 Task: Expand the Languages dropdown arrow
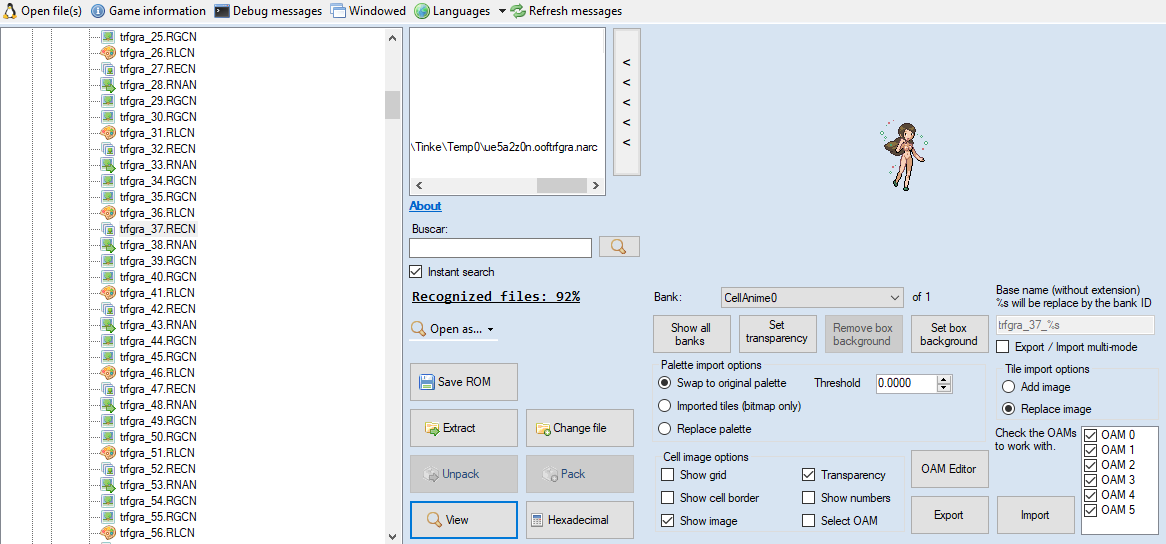pyautogui.click(x=502, y=11)
